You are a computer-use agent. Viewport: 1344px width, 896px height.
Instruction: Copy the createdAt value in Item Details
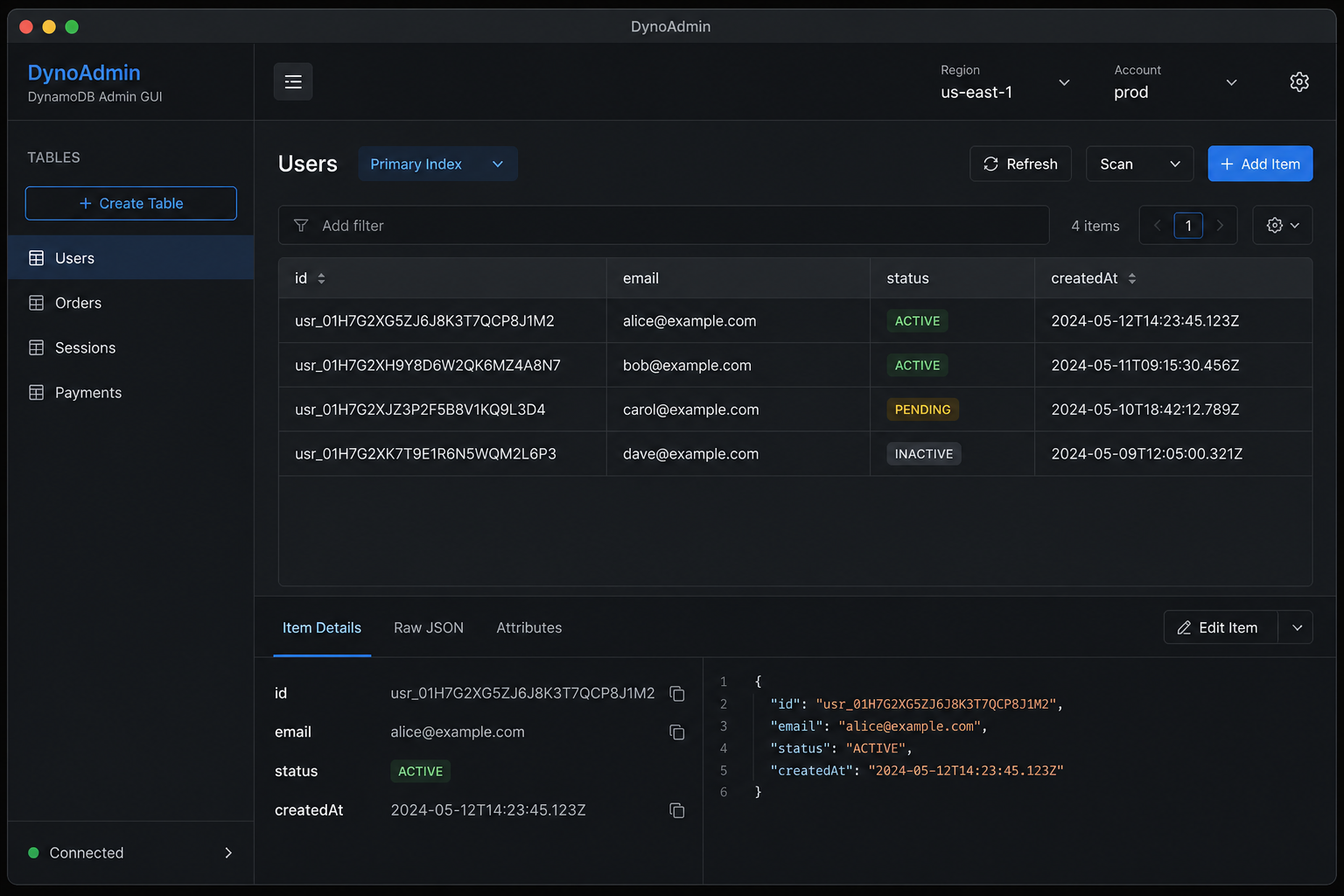[x=677, y=810]
